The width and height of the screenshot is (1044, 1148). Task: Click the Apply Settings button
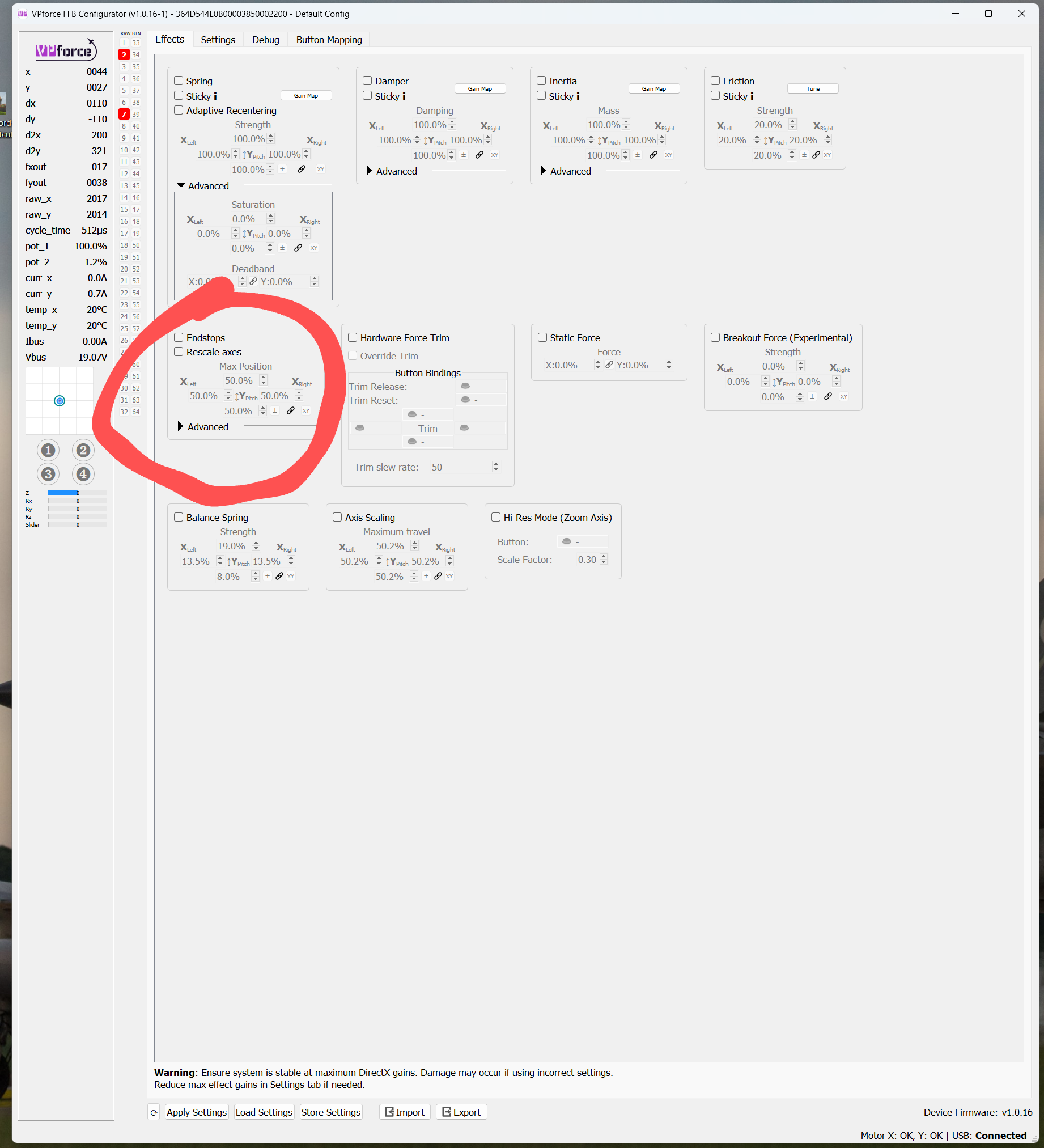(x=197, y=1112)
